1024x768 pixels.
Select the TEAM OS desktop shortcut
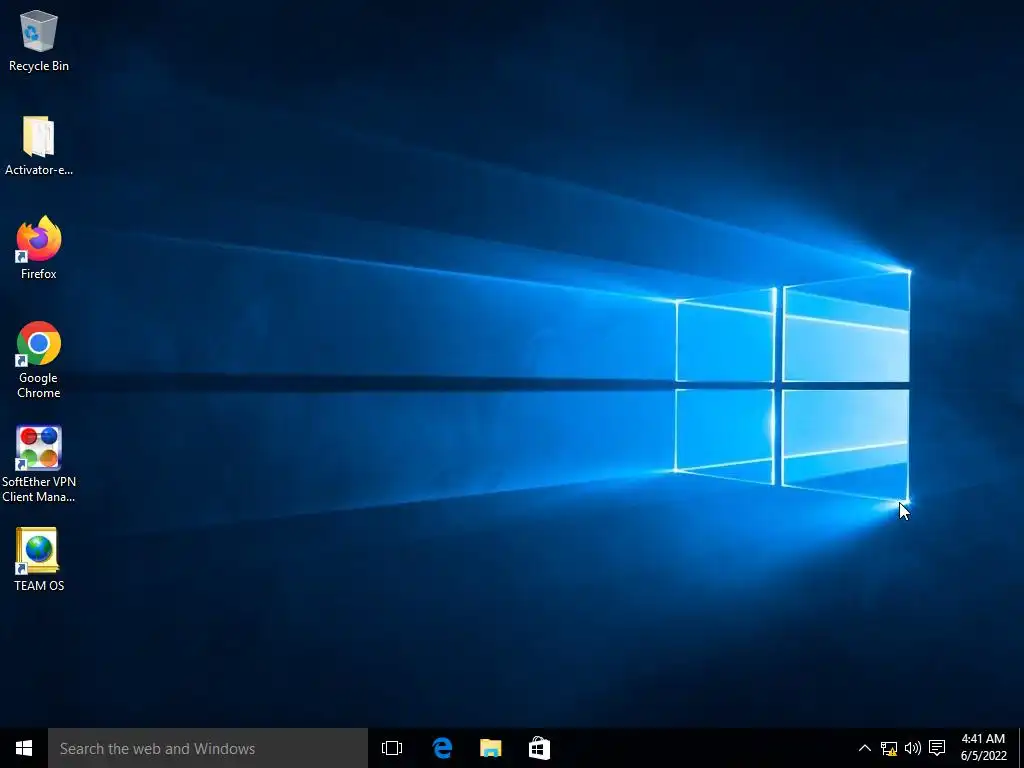click(39, 559)
